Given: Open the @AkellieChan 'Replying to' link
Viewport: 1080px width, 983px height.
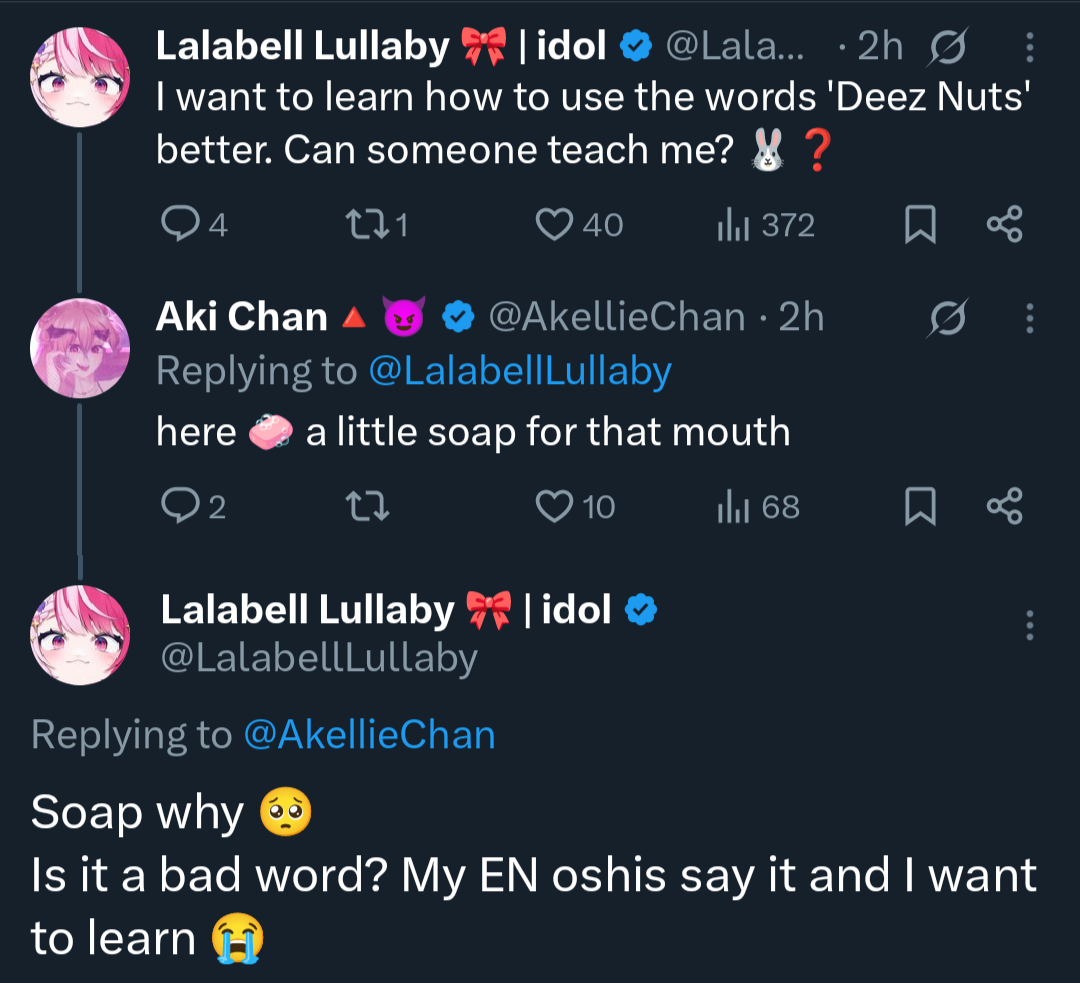Looking at the screenshot, I should coord(369,735).
